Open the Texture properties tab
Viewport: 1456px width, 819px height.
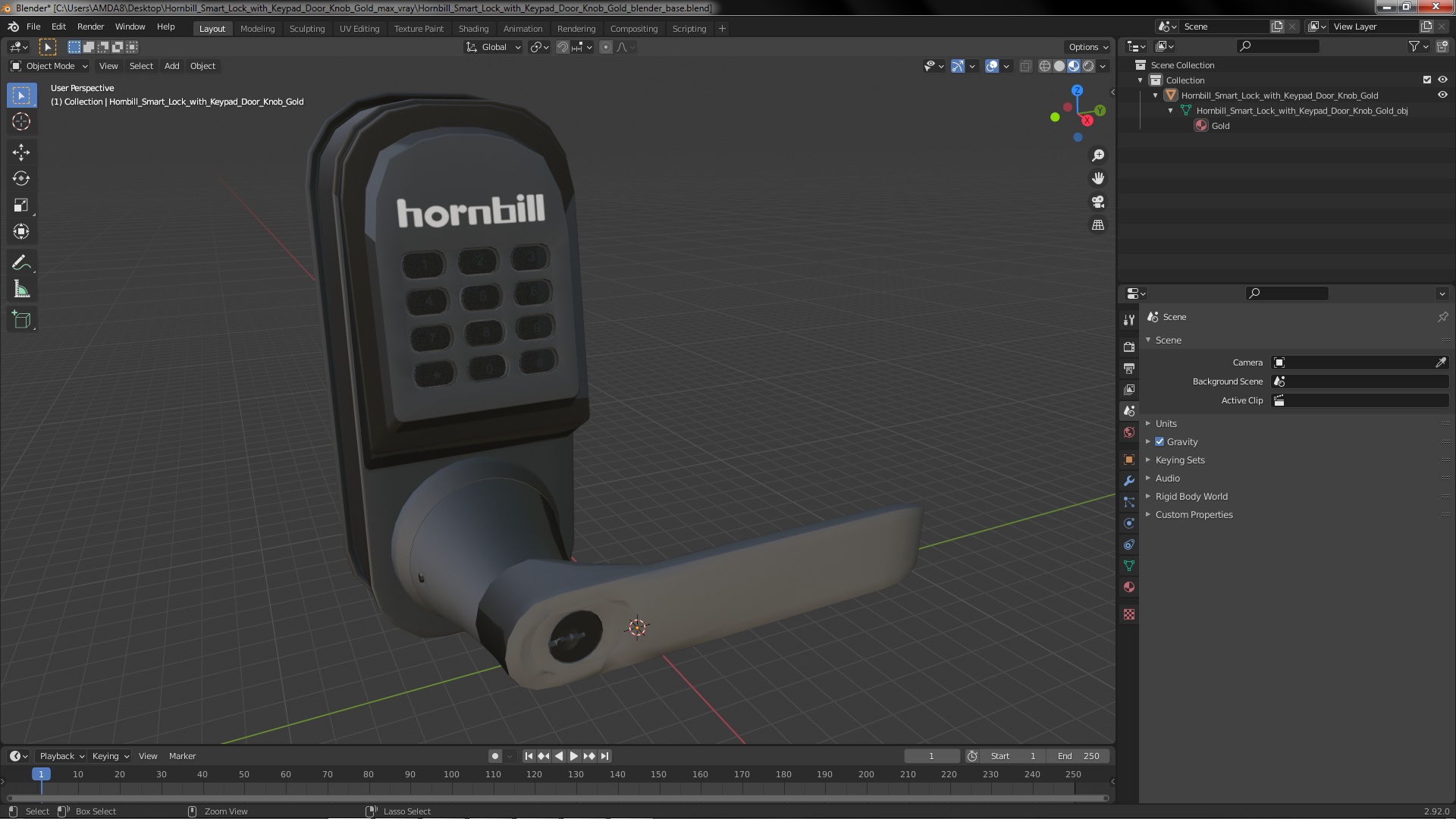[1128, 614]
